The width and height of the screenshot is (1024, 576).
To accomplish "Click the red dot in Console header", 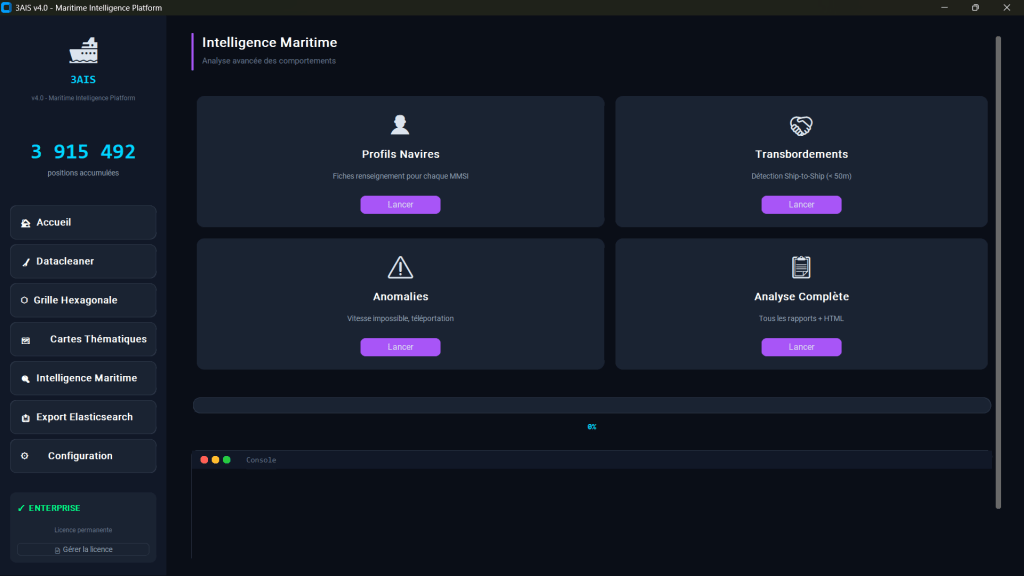I will (x=204, y=460).
